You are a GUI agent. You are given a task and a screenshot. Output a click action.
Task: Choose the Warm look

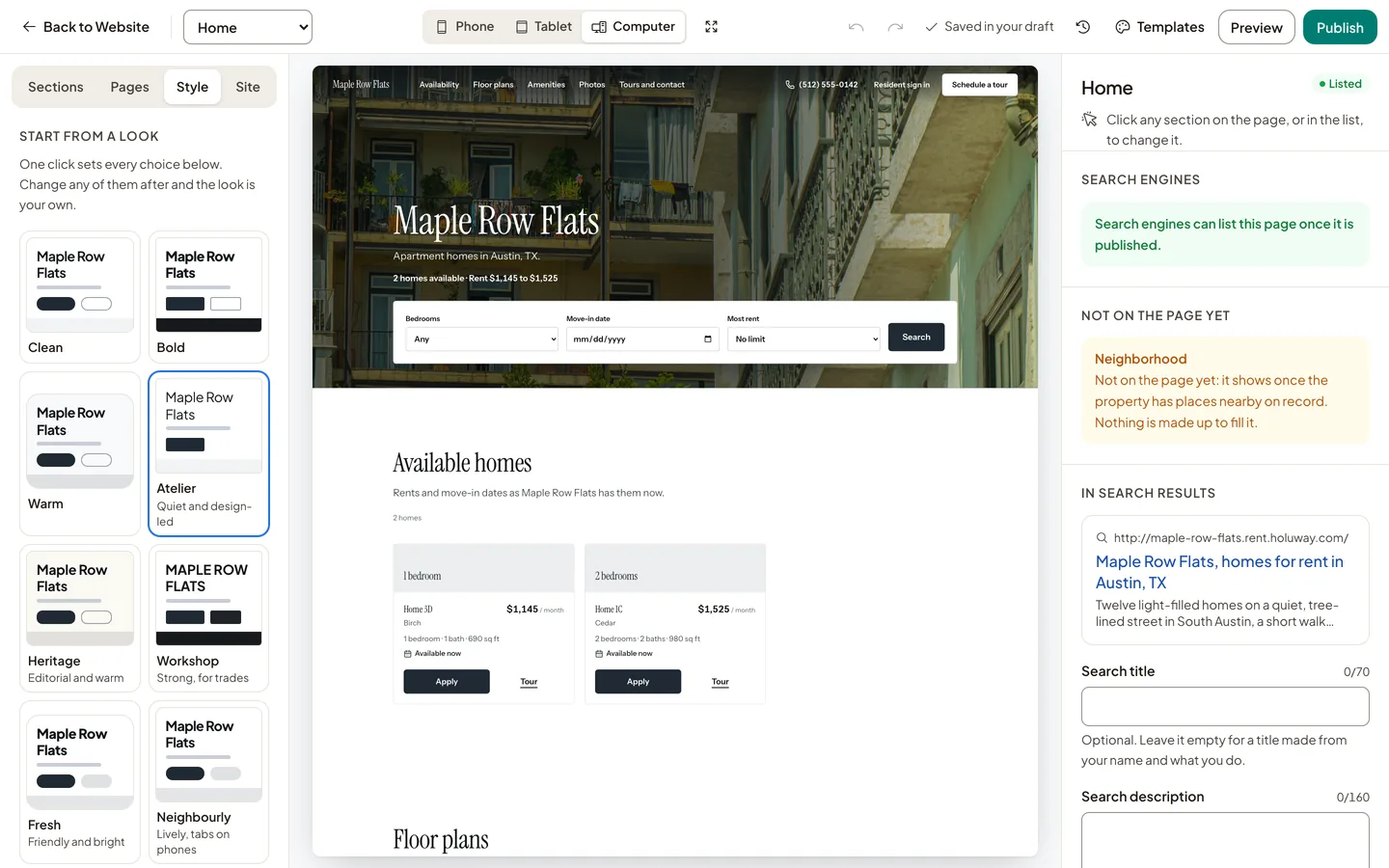click(80, 453)
